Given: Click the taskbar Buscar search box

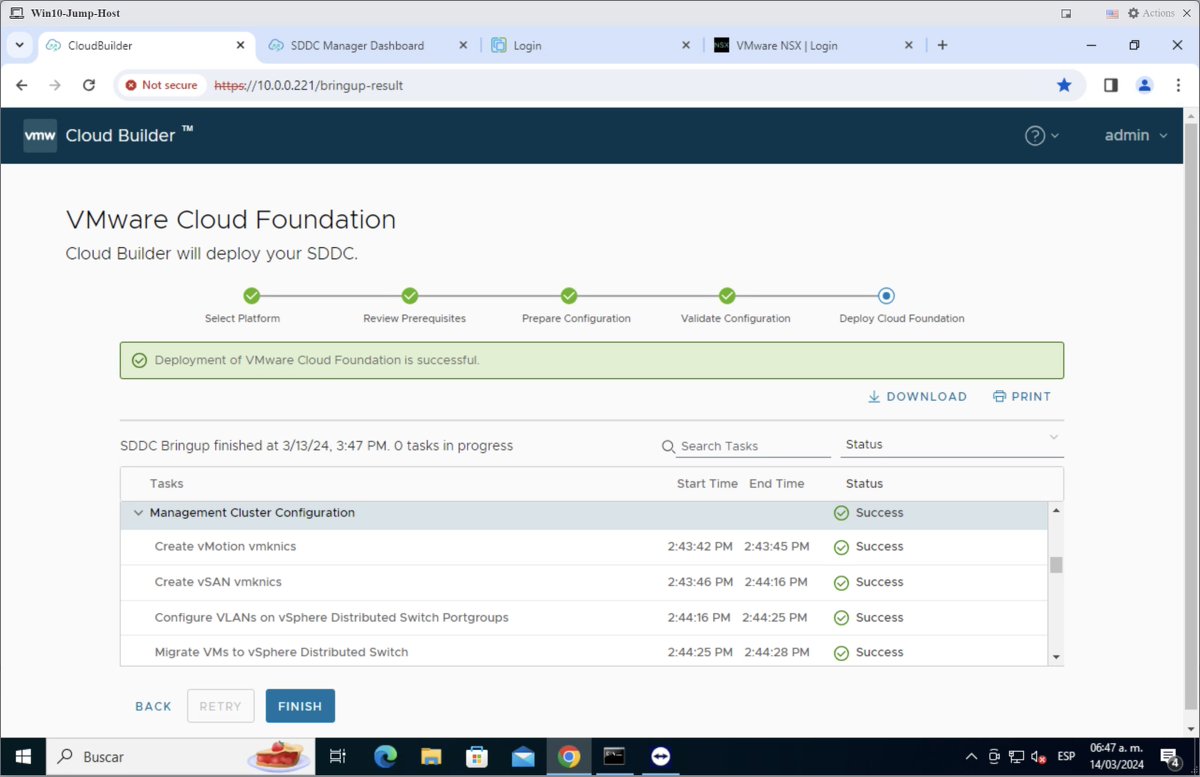Looking at the screenshot, I should [182, 757].
